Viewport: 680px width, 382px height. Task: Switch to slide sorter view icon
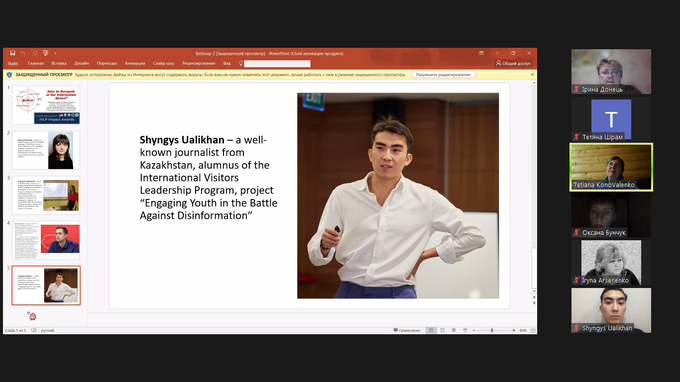[x=442, y=330]
